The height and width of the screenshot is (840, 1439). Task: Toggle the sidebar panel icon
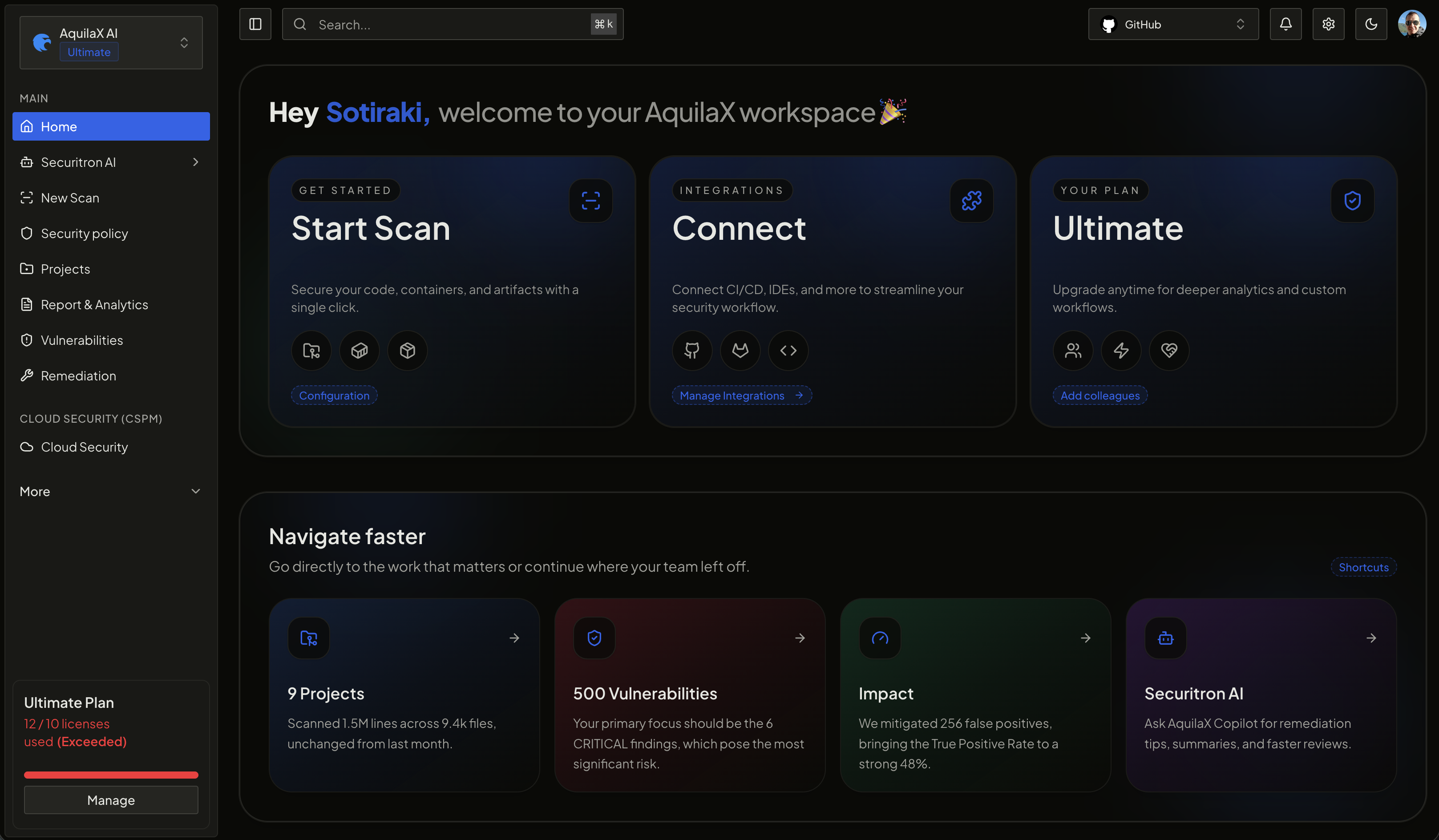255,24
